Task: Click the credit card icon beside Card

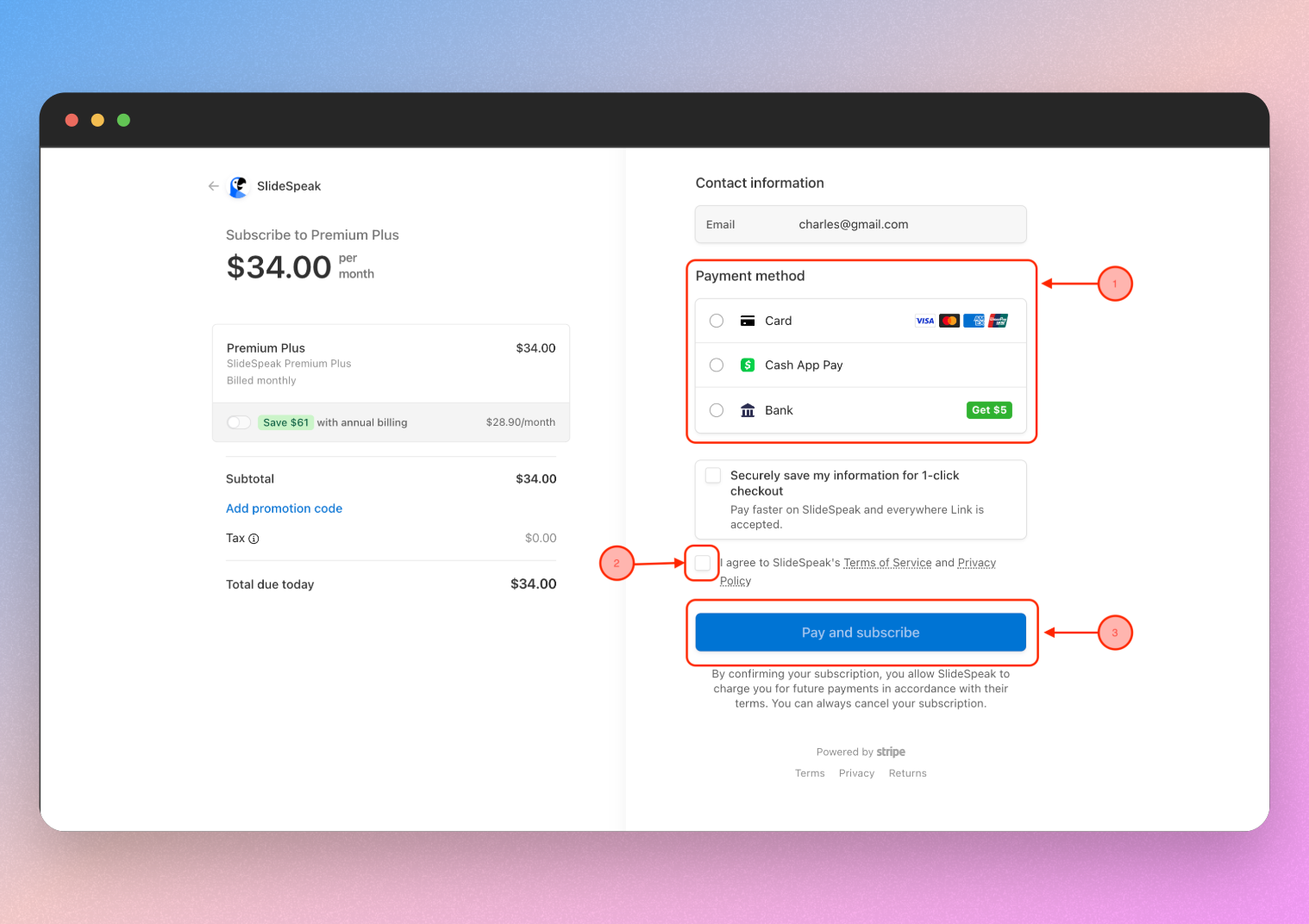Action: pyautogui.click(x=748, y=321)
